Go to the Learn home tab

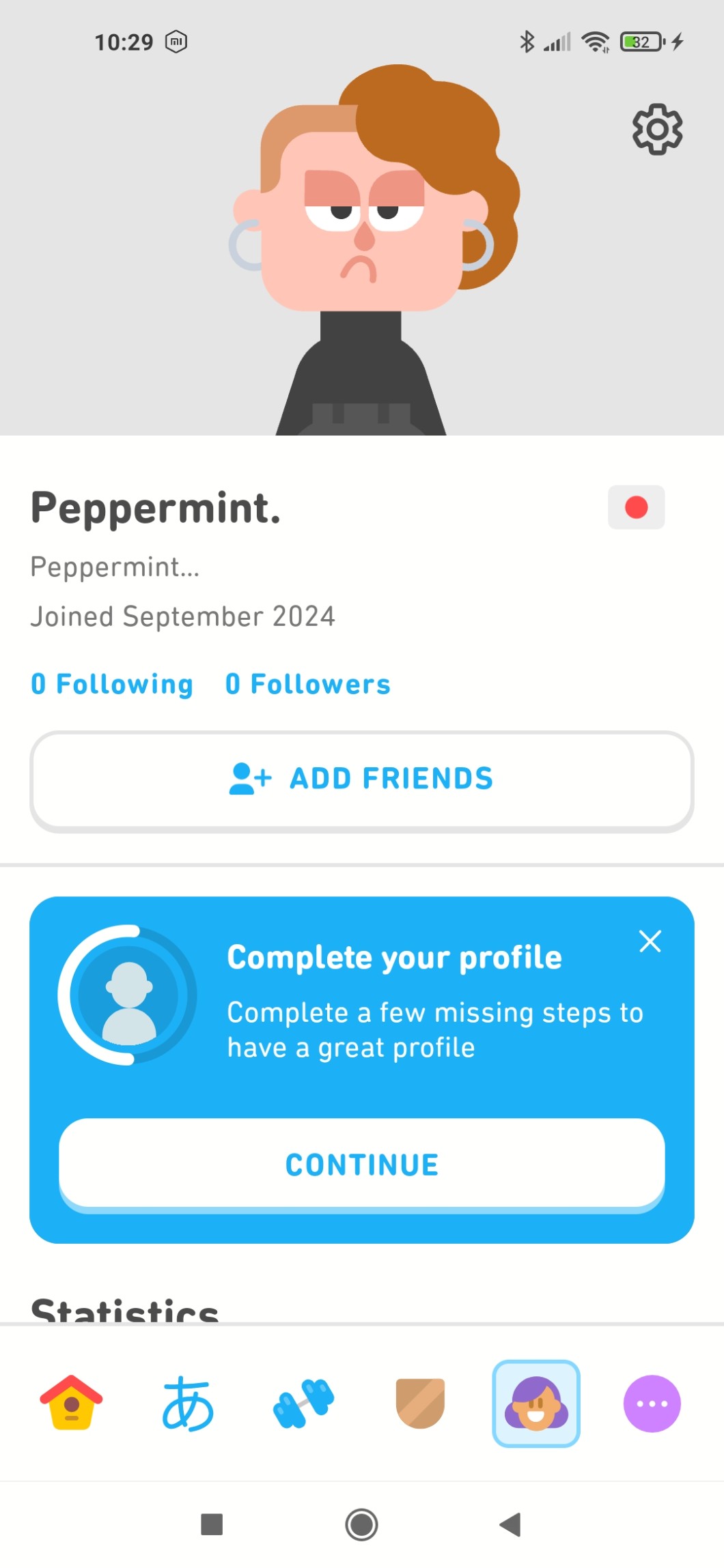[x=71, y=1403]
